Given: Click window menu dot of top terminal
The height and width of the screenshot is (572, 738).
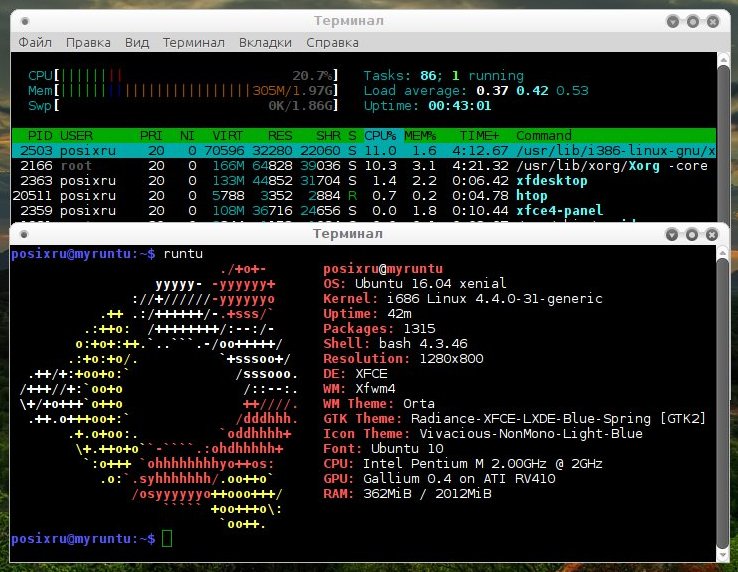Looking at the screenshot, I should (x=25, y=21).
